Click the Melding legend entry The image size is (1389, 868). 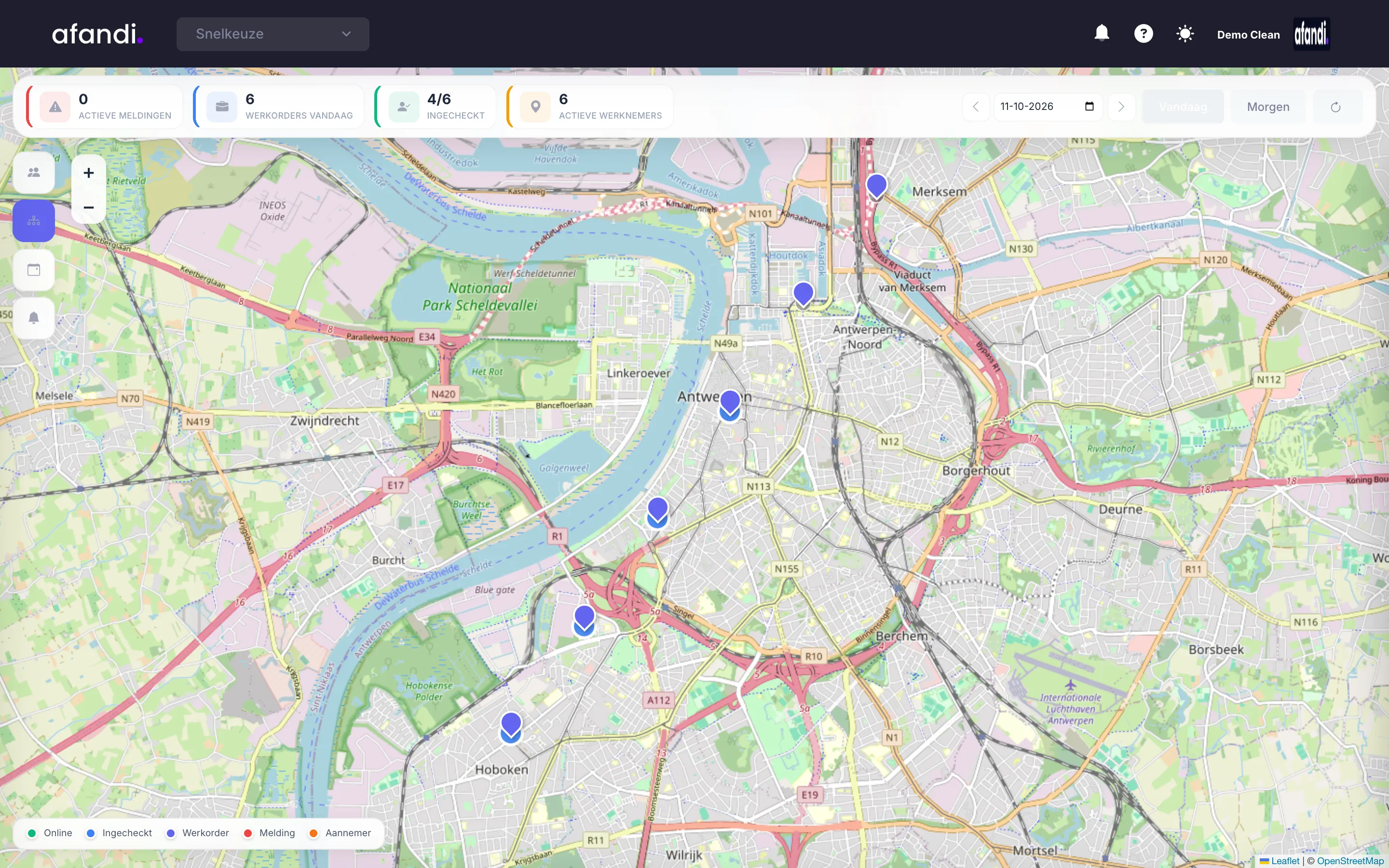coord(269,833)
